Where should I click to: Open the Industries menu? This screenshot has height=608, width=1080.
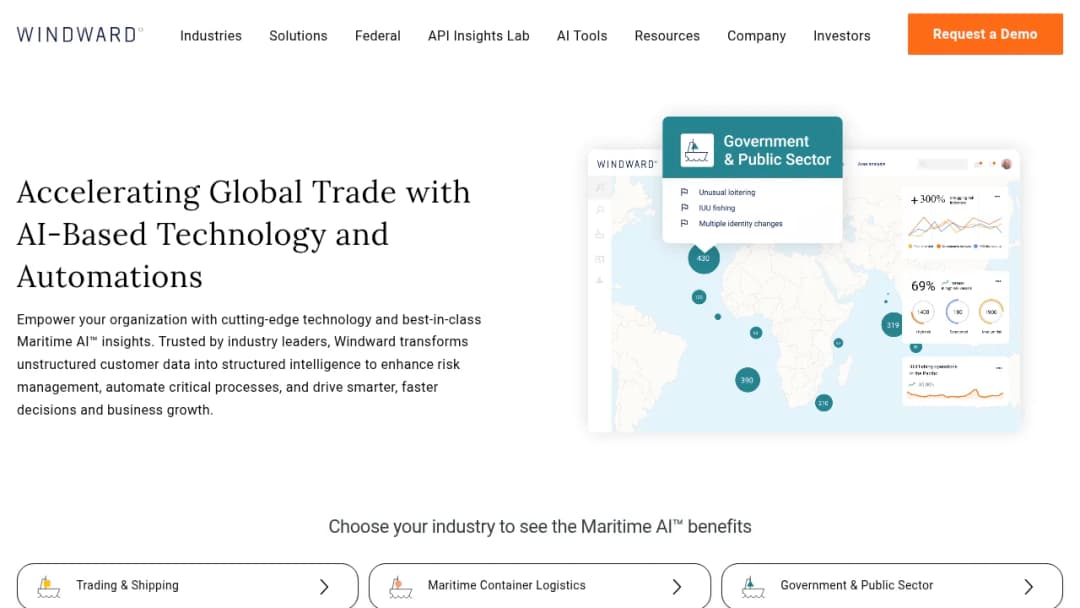211,36
